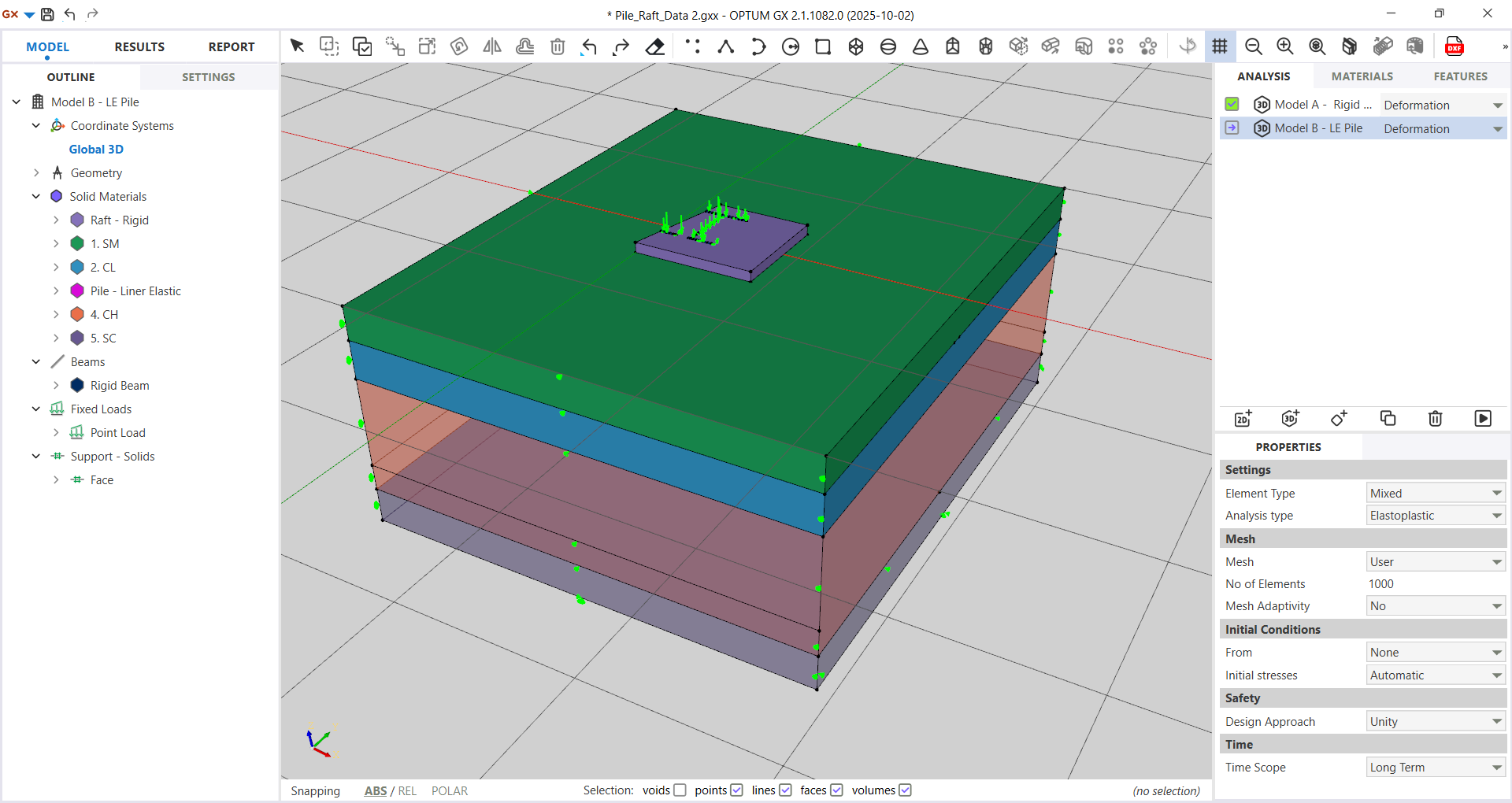
Task: Click the POLAR snapping mode
Action: pyautogui.click(x=449, y=790)
